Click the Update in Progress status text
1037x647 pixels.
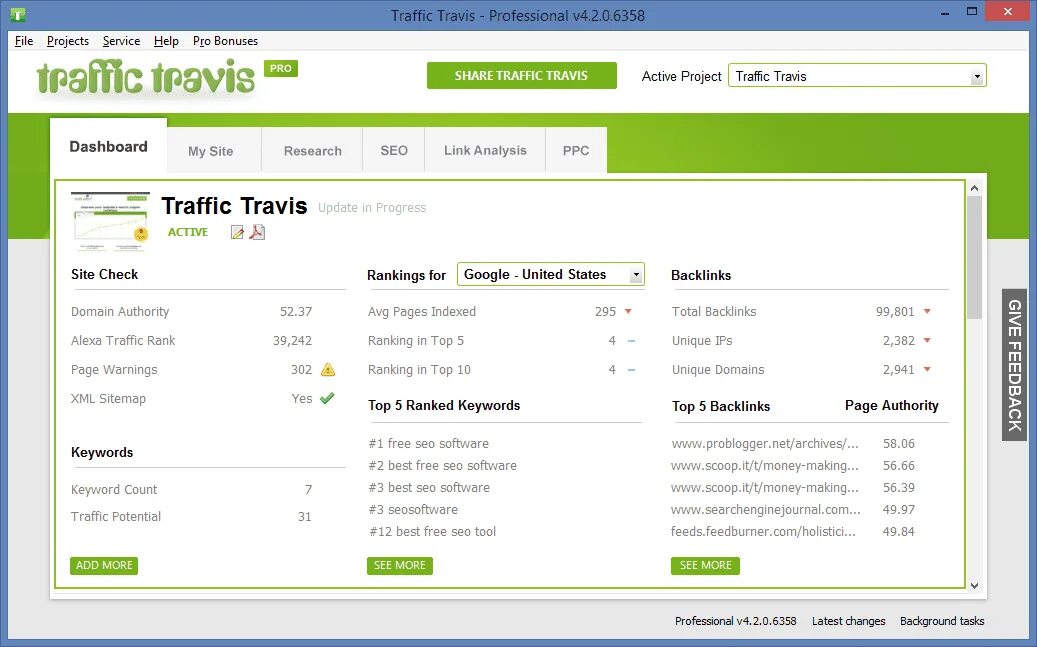[x=372, y=208]
